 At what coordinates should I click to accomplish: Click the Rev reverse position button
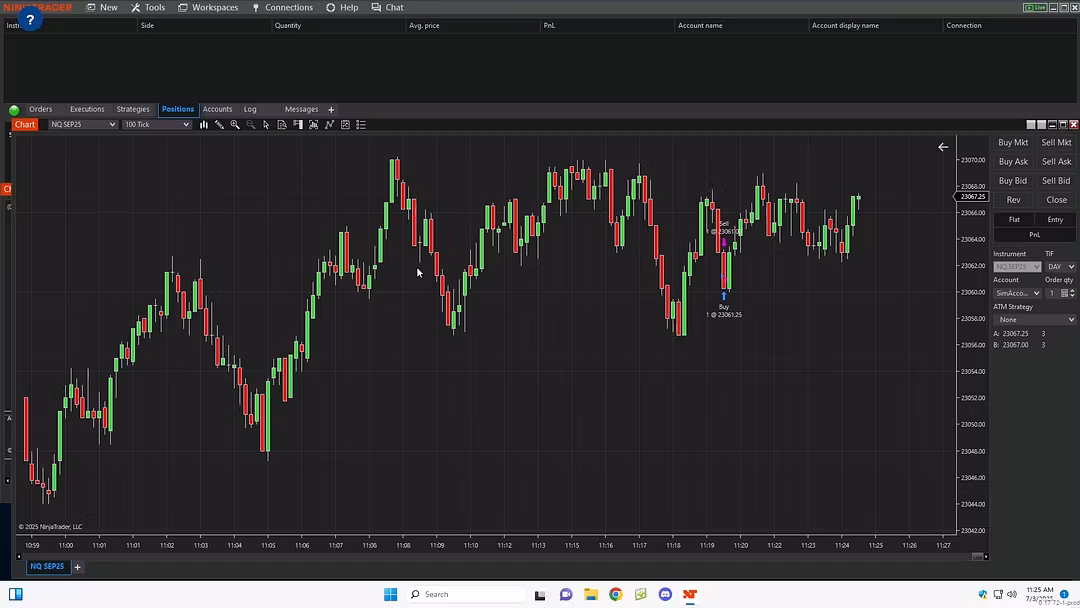(1013, 200)
